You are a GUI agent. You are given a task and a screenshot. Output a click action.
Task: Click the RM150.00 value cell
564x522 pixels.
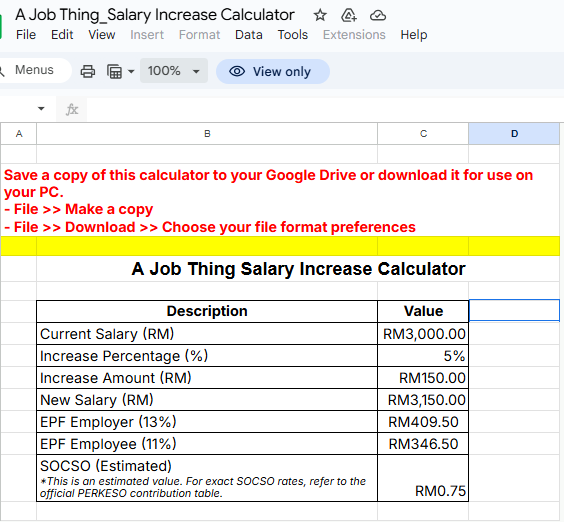tap(423, 378)
